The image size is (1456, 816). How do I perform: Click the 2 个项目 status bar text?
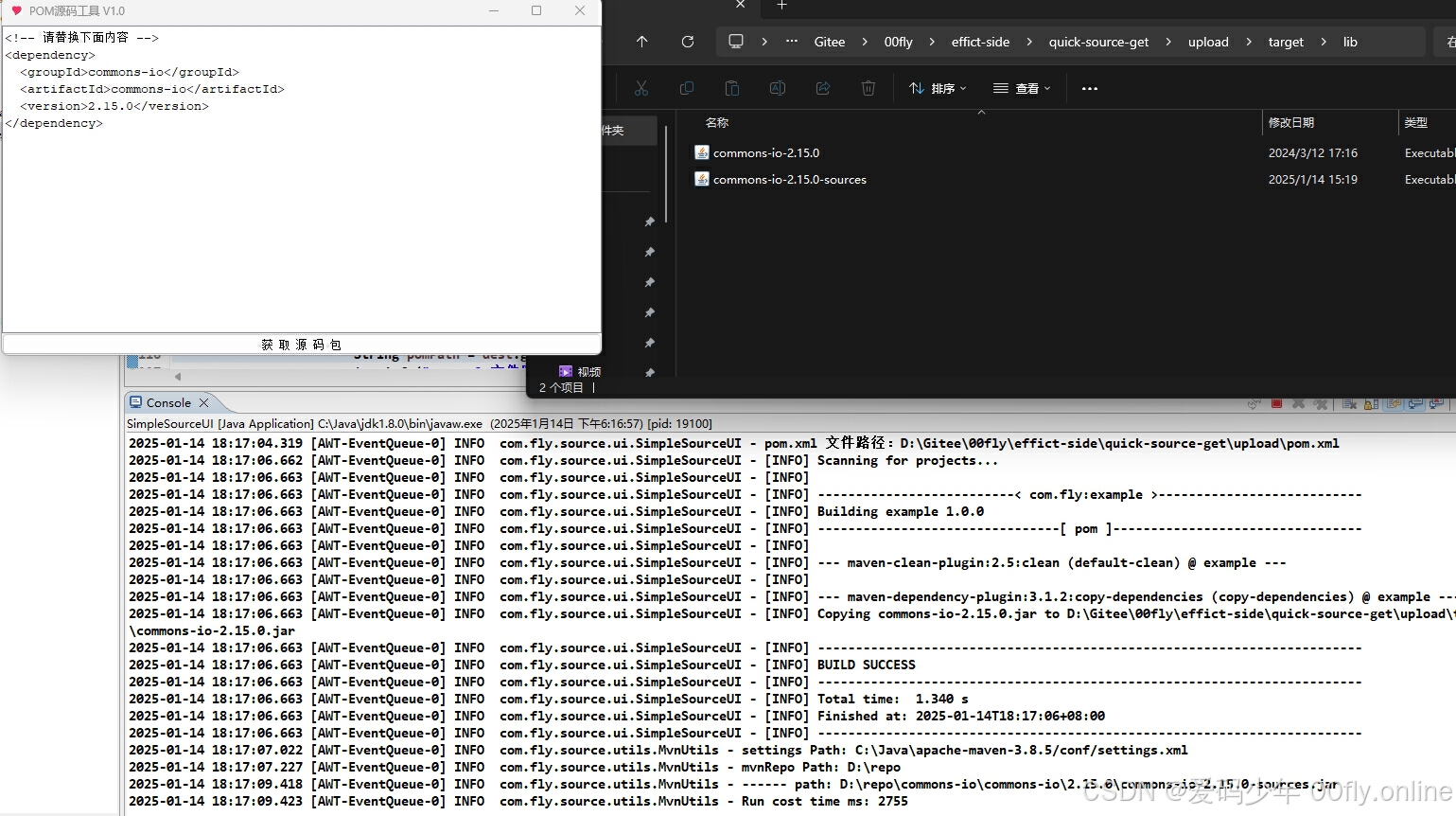561,387
